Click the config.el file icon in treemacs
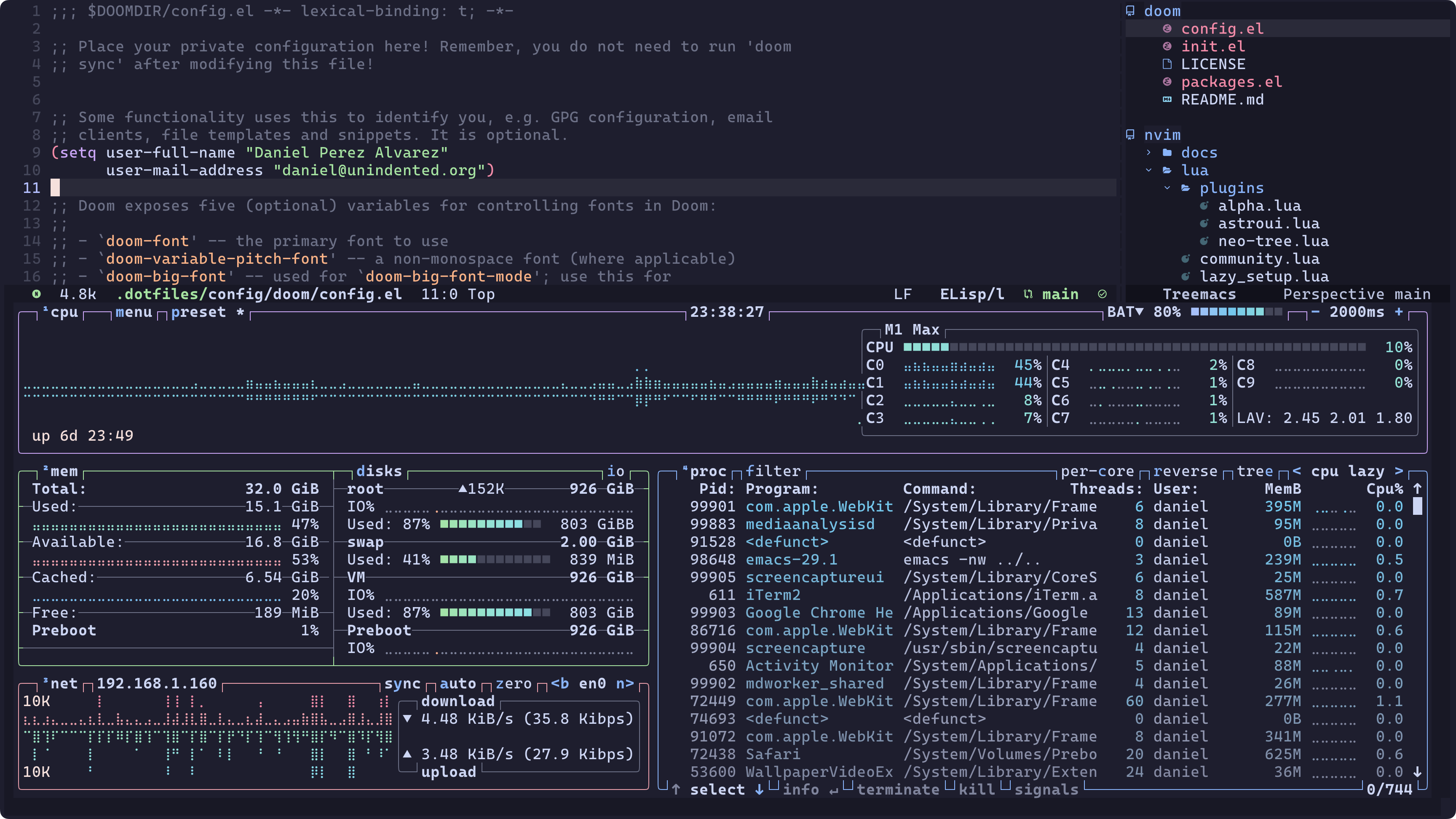 1167,29
